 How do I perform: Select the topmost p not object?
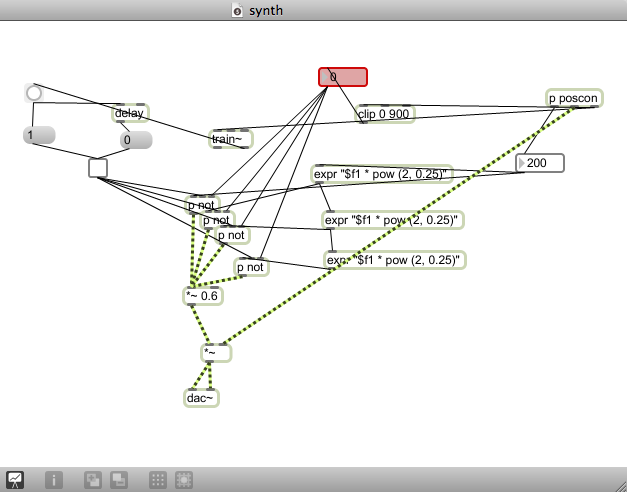[x=203, y=205]
